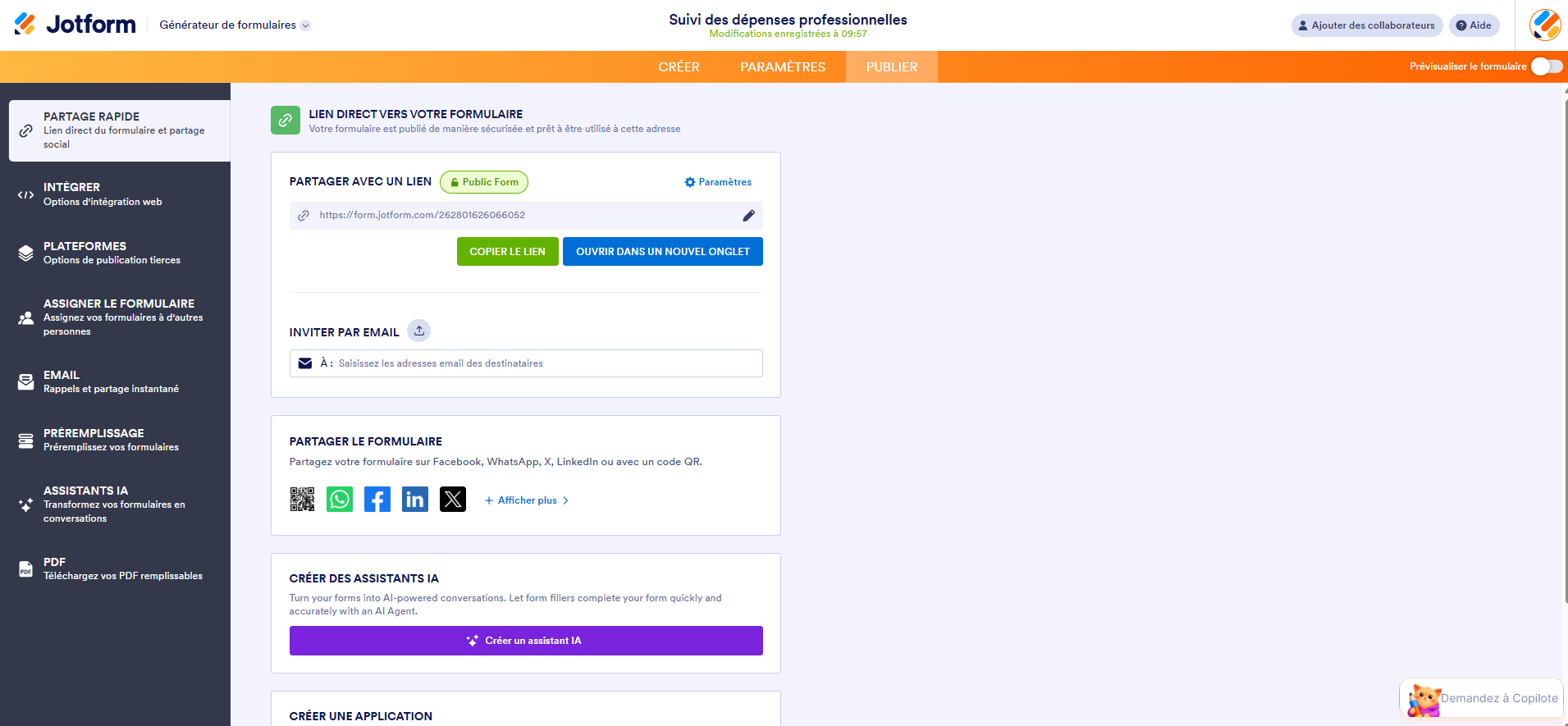Share the form on X icon
This screenshot has height=726, width=1568.
(453, 499)
